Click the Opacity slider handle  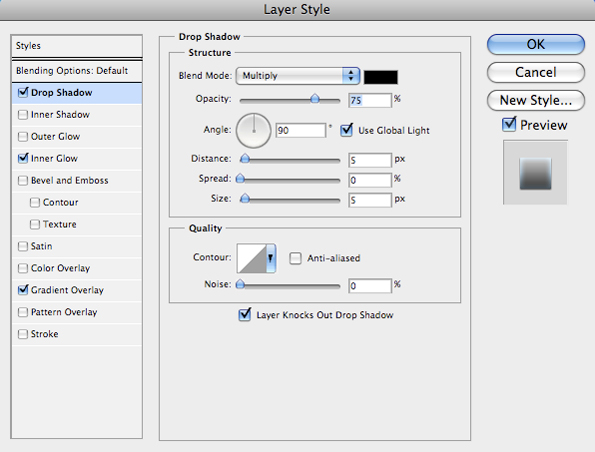pos(315,99)
